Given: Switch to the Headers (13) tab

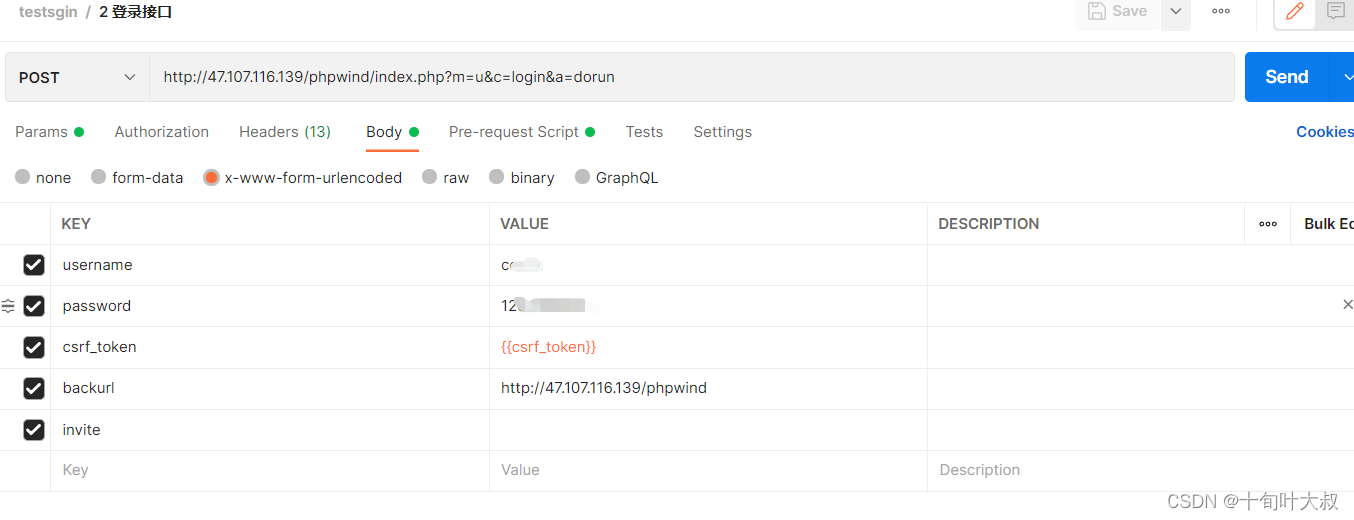Looking at the screenshot, I should click(x=284, y=132).
